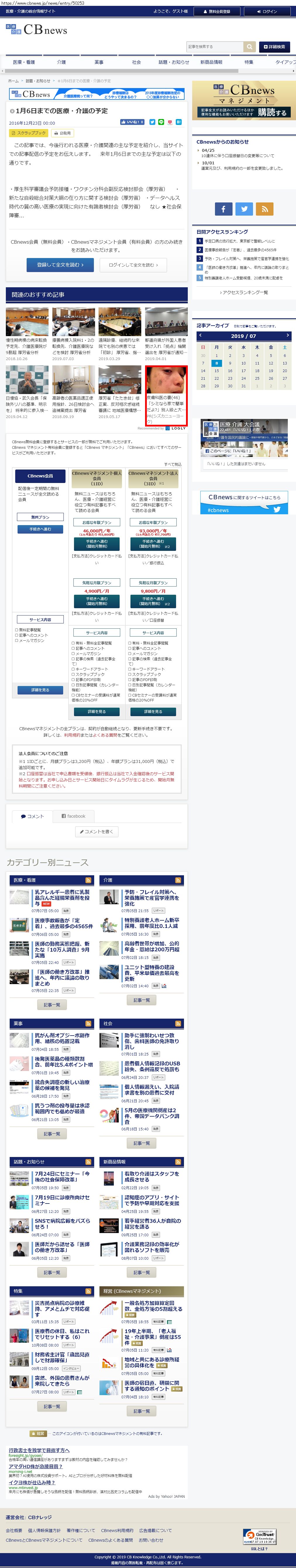The width and height of the screenshot is (296, 1568).
Task: Click 登録して全文を読む button
Action: 60,265
